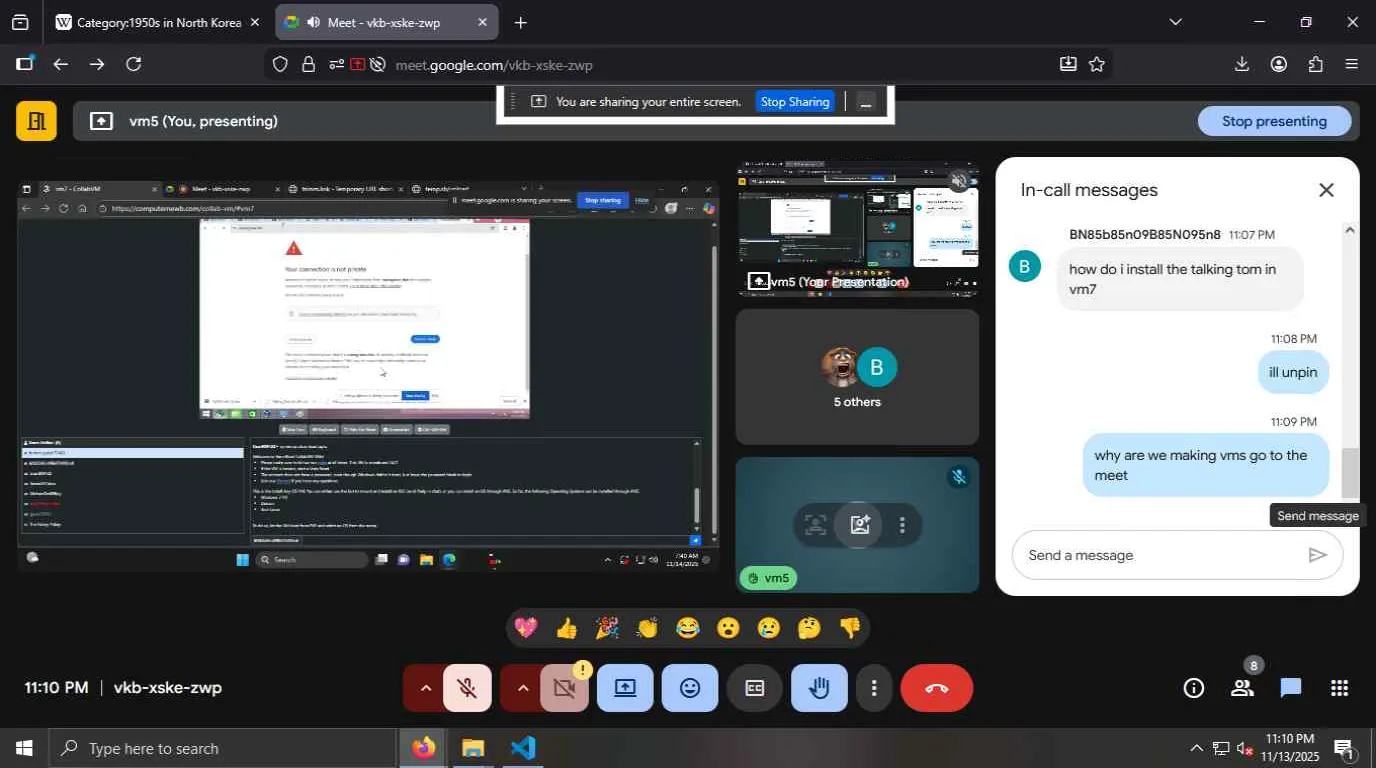This screenshot has height=768, width=1376.
Task: Open the present screen control
Action: point(625,688)
